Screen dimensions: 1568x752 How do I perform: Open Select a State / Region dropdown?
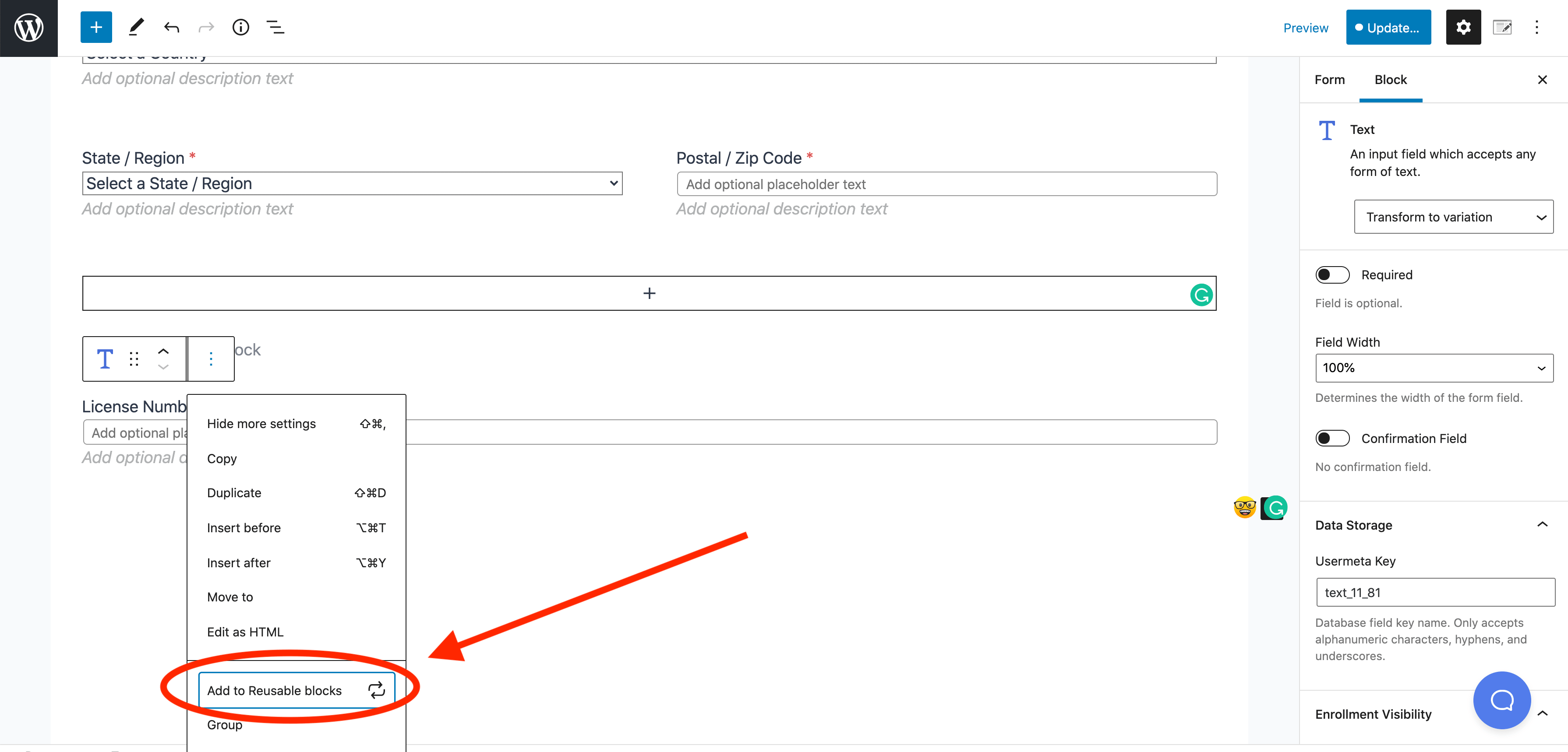(353, 184)
